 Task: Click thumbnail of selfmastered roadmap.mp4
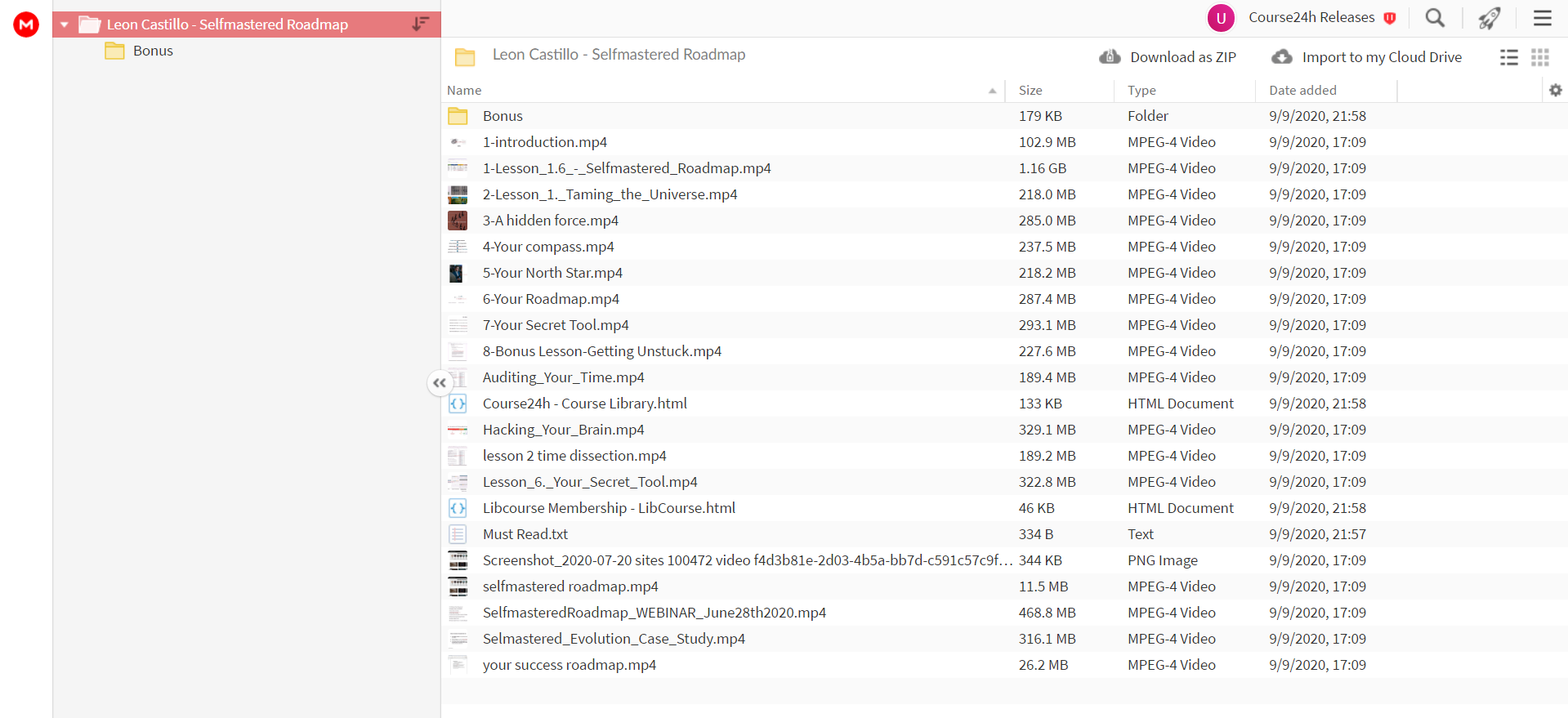pos(458,586)
